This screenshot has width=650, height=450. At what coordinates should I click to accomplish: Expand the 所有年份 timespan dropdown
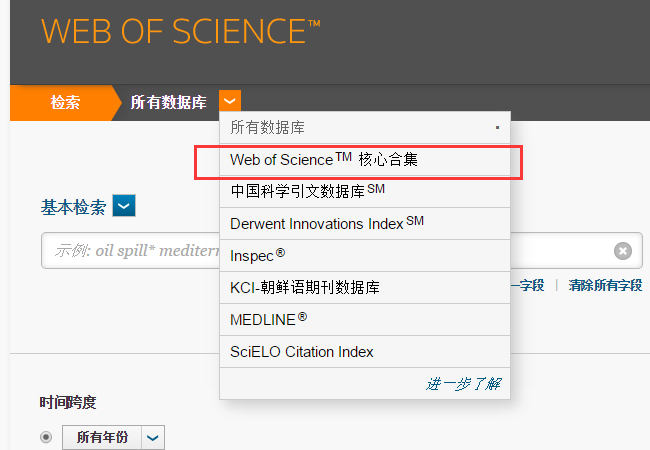pyautogui.click(x=152, y=437)
